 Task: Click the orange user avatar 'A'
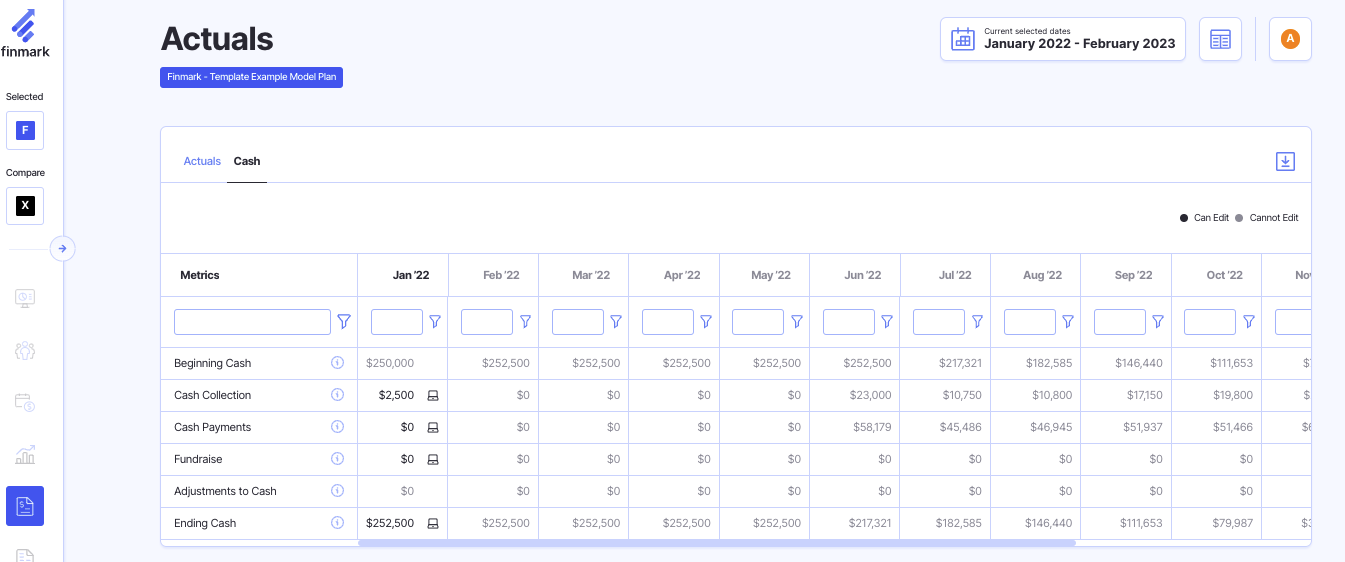click(1290, 39)
